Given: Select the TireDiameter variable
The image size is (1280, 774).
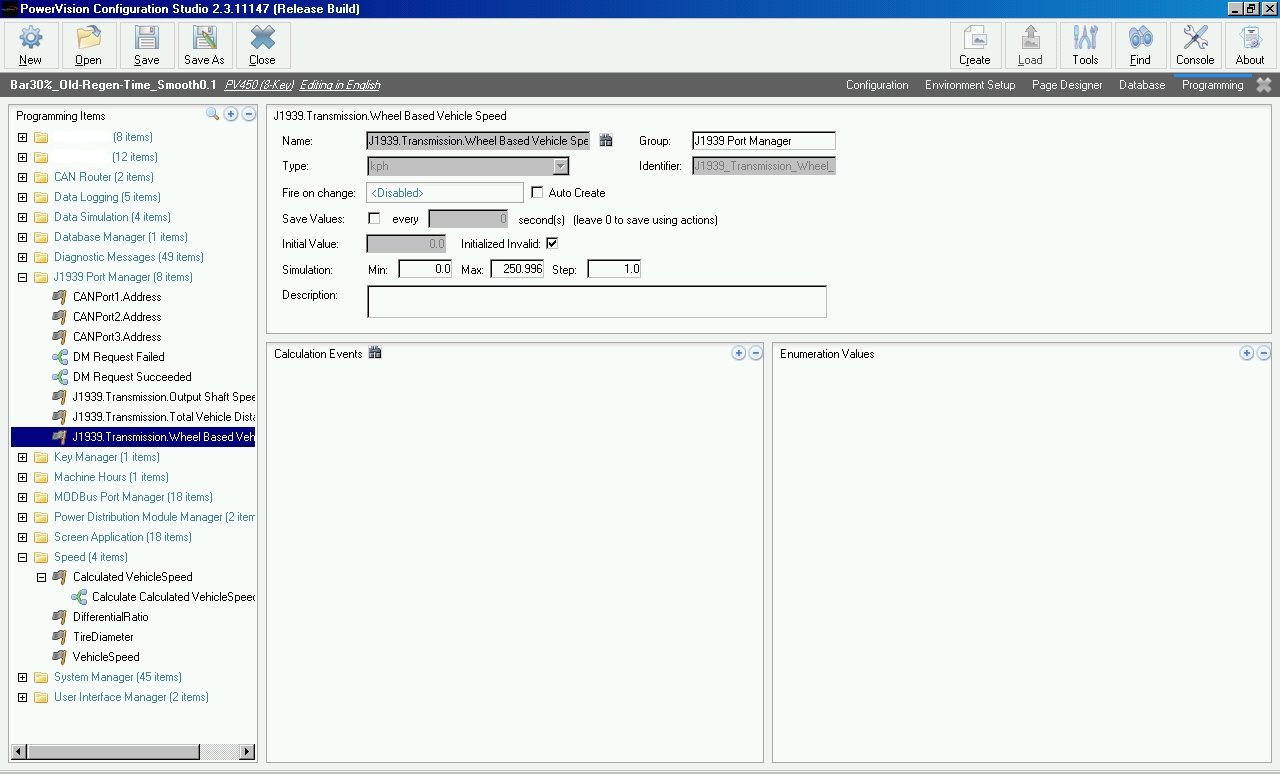Looking at the screenshot, I should pos(103,637).
